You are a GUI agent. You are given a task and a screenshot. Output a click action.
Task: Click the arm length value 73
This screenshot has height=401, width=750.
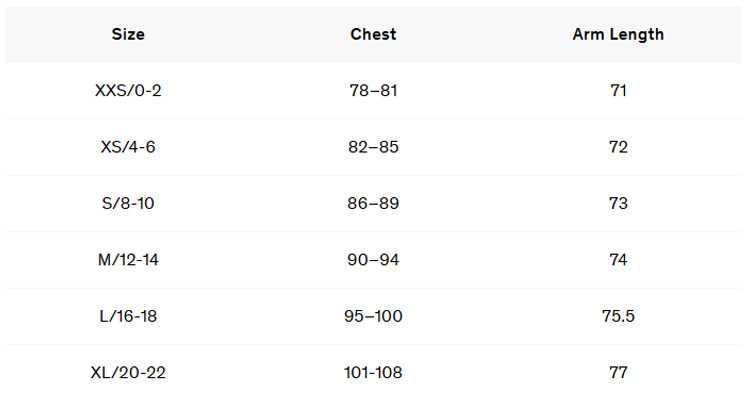click(x=618, y=204)
